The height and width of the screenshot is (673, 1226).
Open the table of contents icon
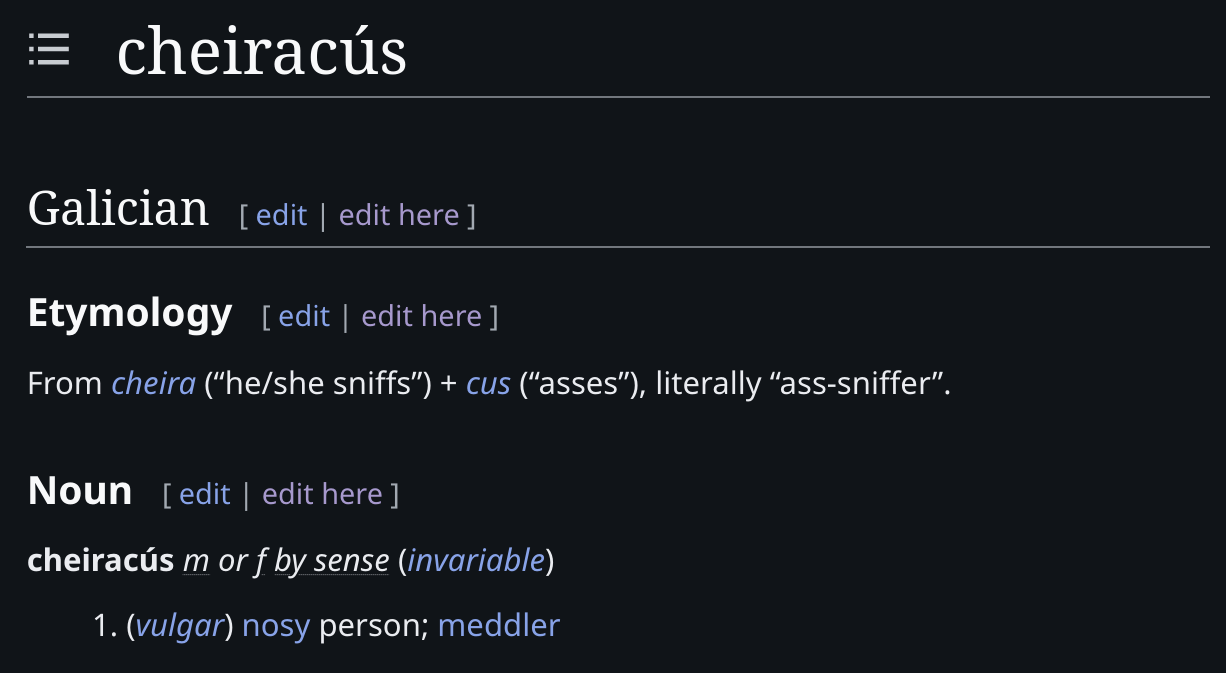click(x=49, y=50)
